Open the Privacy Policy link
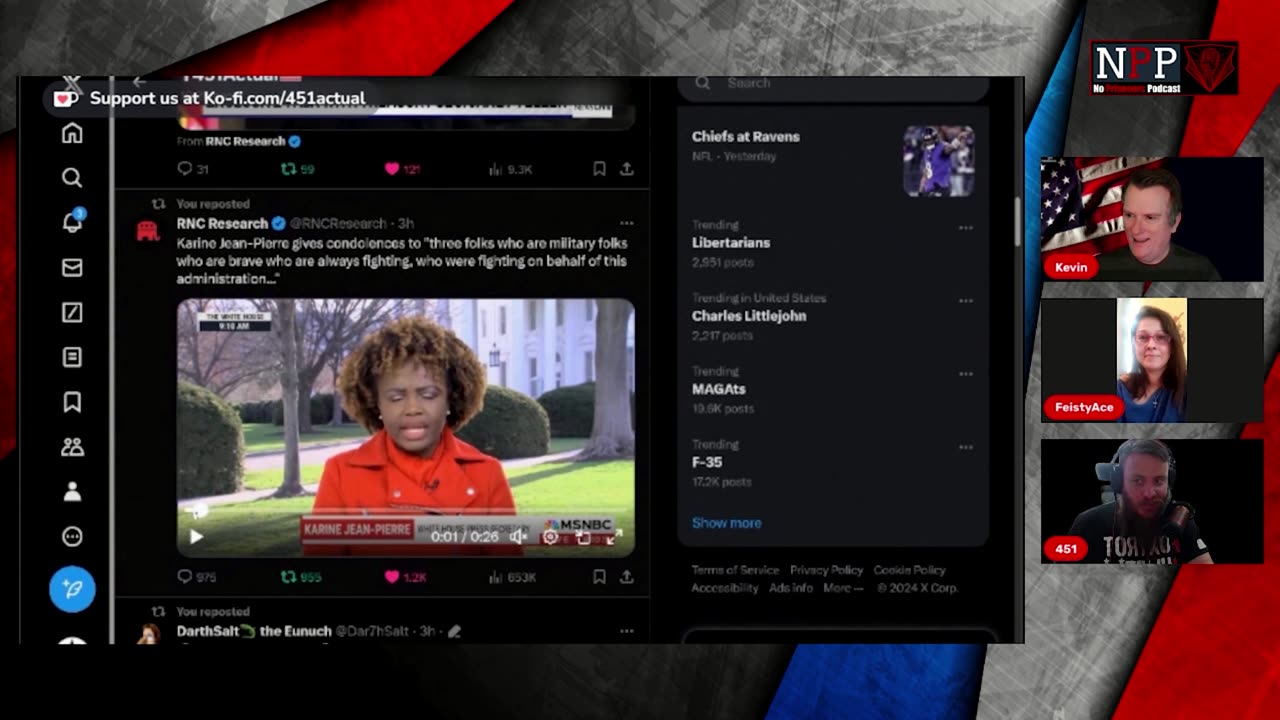The image size is (1280, 720). (826, 570)
